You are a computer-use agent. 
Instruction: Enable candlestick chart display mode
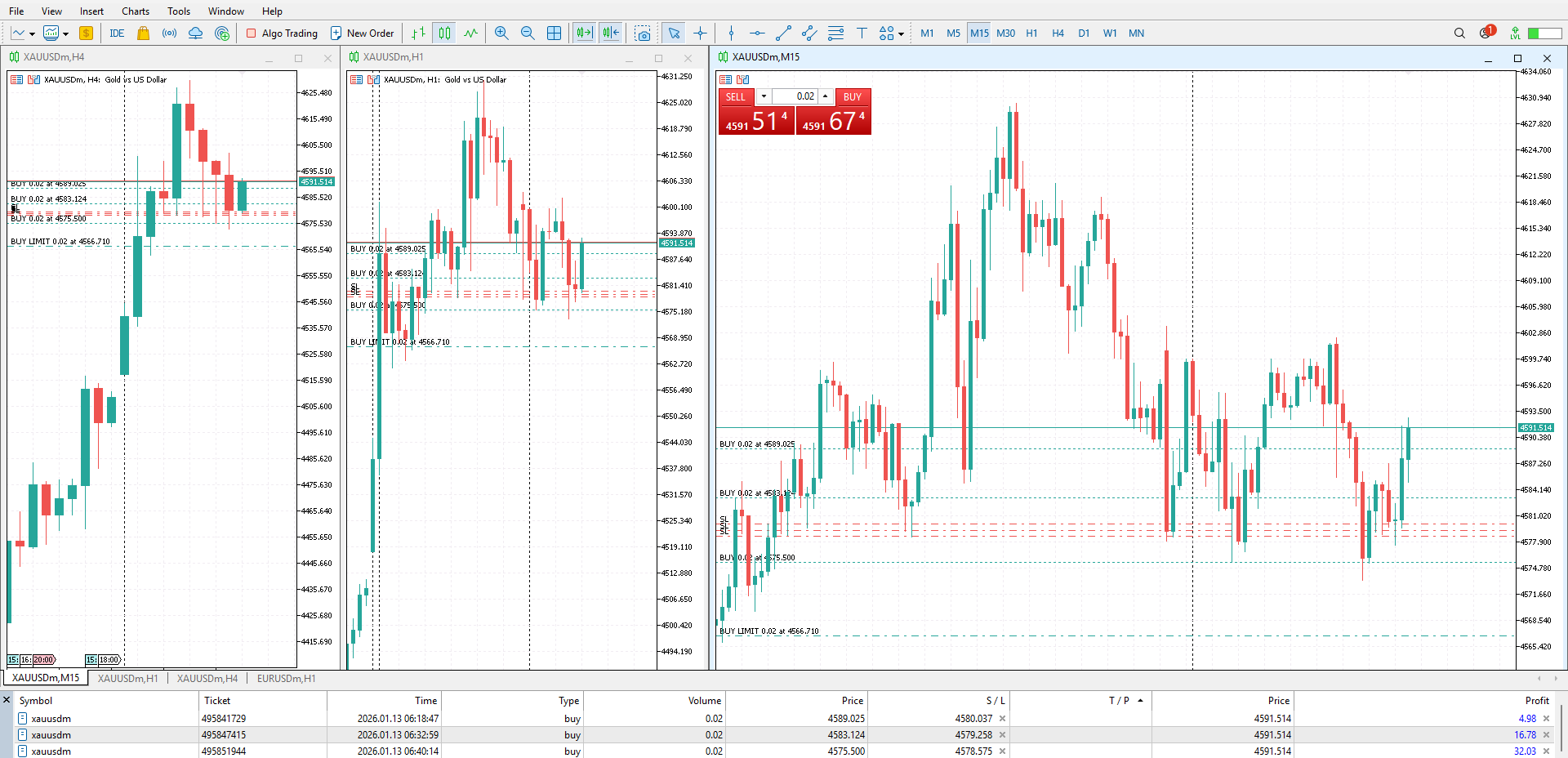pos(444,33)
